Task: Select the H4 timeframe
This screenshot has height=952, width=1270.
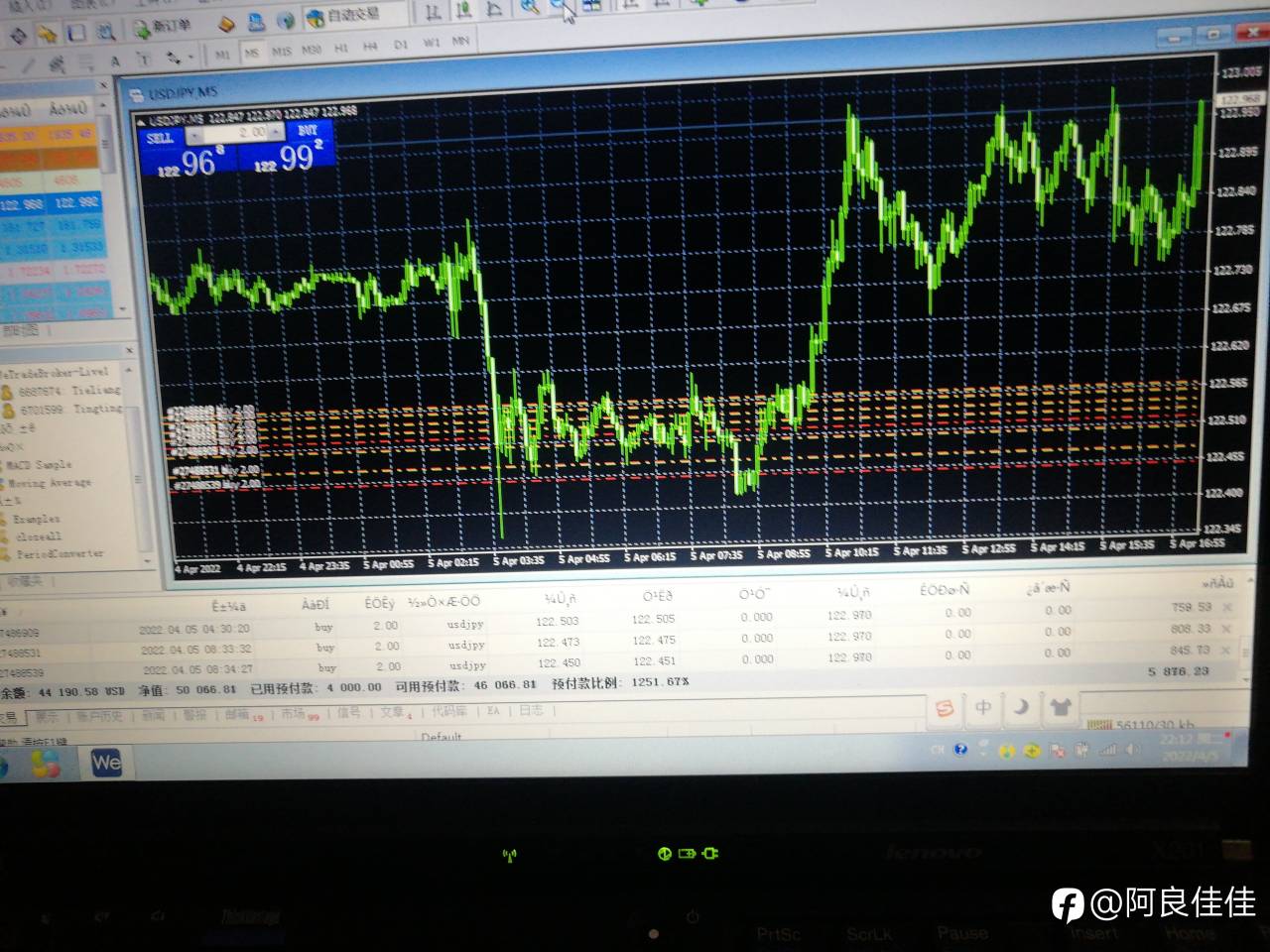Action: coord(370,46)
